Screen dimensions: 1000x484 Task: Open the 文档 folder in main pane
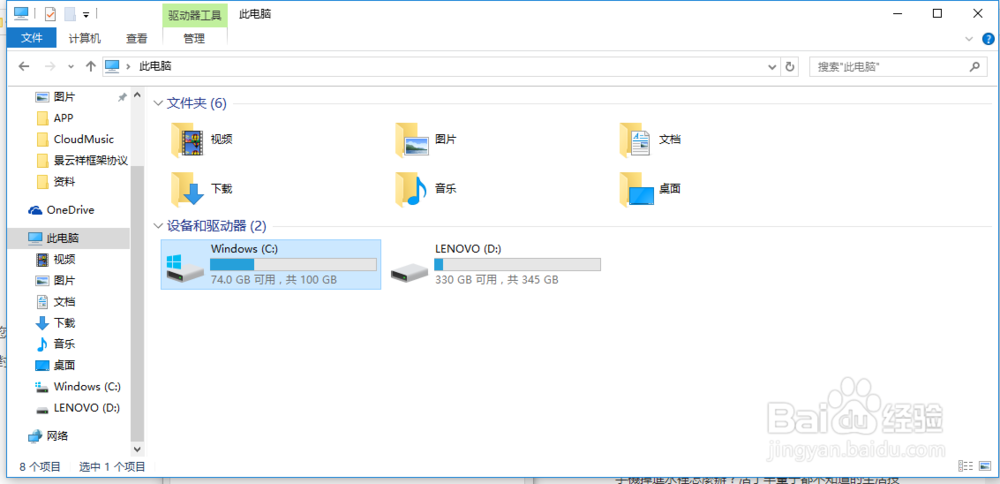650,140
